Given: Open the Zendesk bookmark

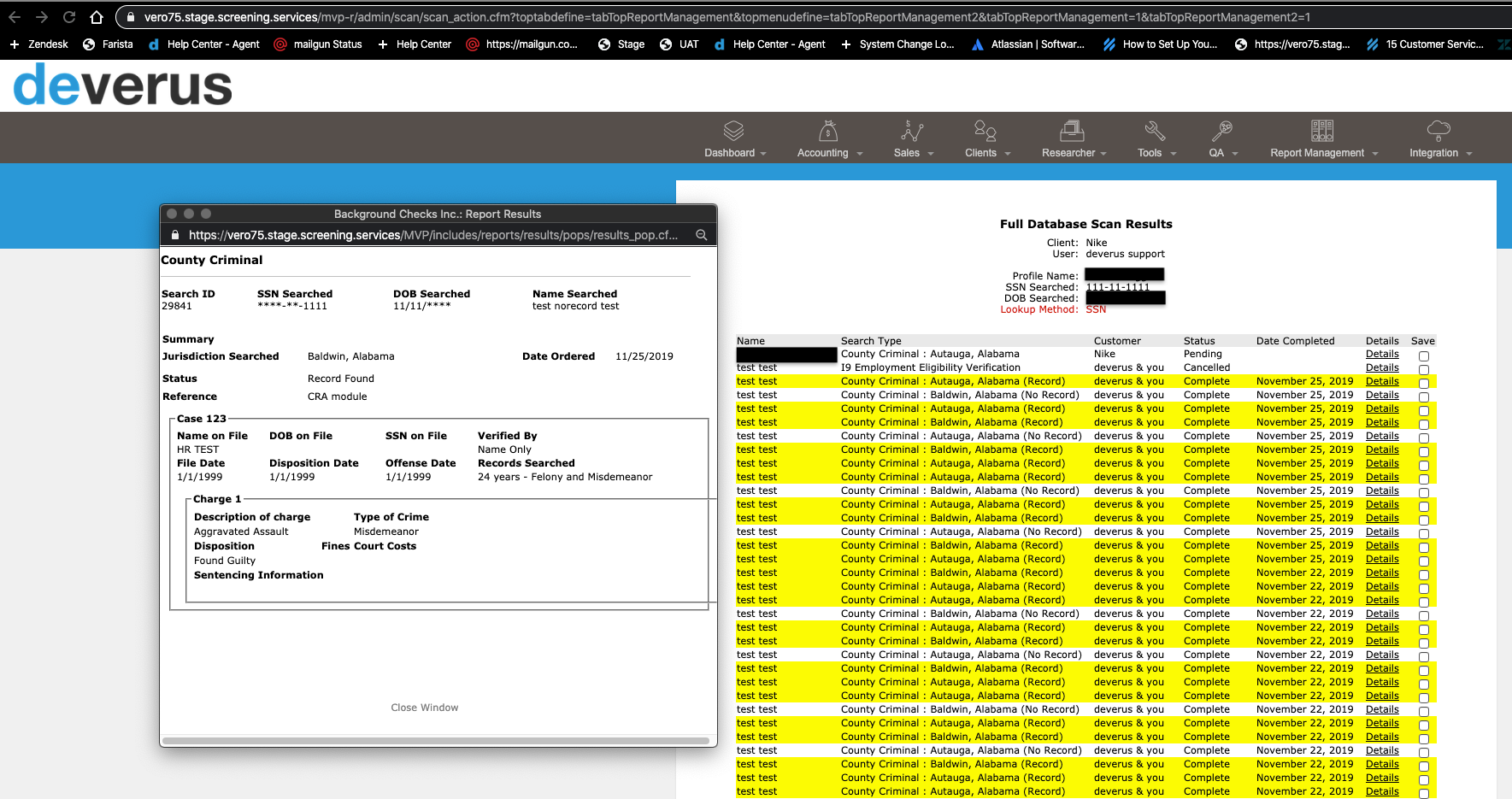Looking at the screenshot, I should coord(38,44).
